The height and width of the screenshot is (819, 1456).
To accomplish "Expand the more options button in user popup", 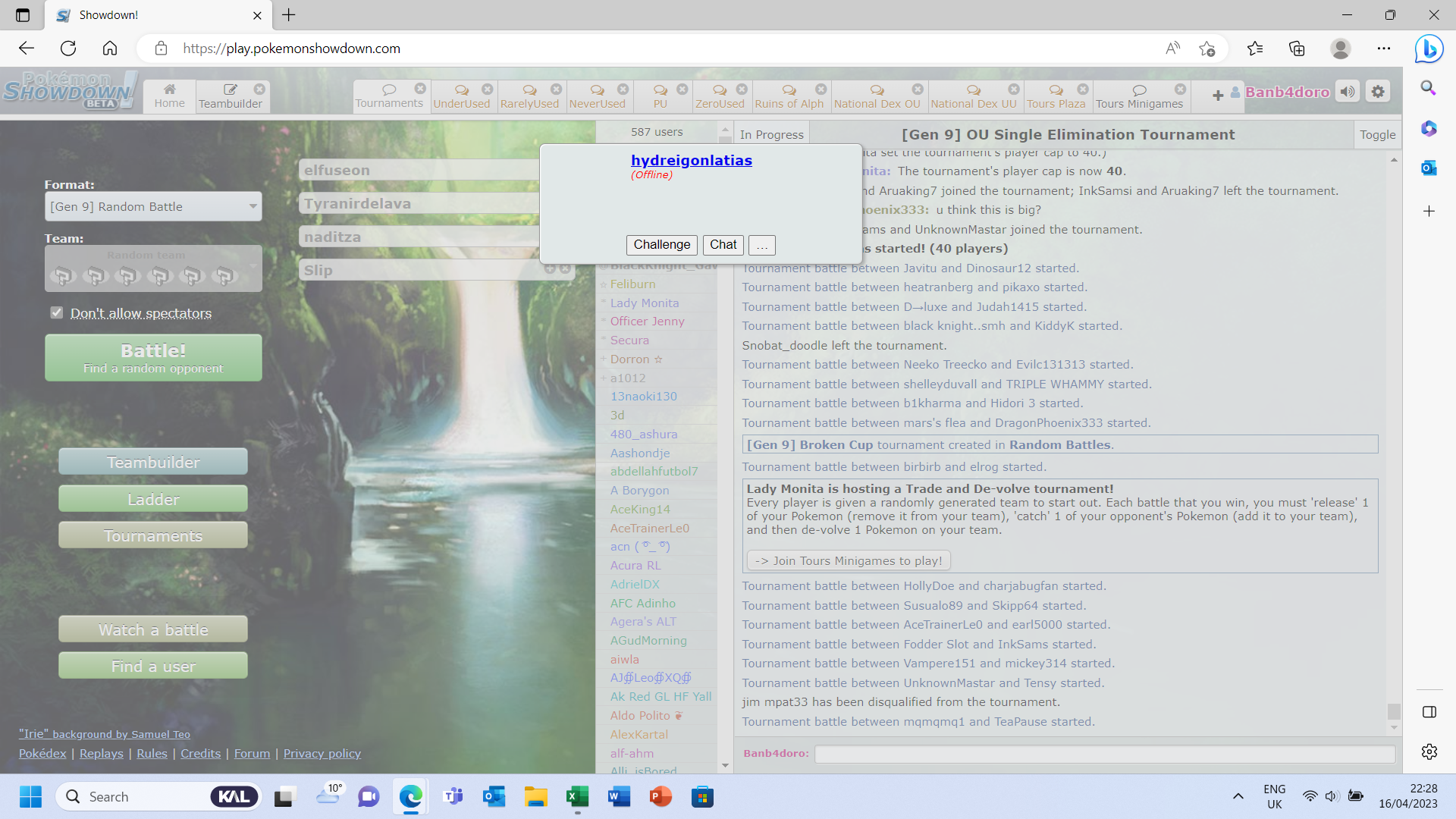I will point(761,245).
